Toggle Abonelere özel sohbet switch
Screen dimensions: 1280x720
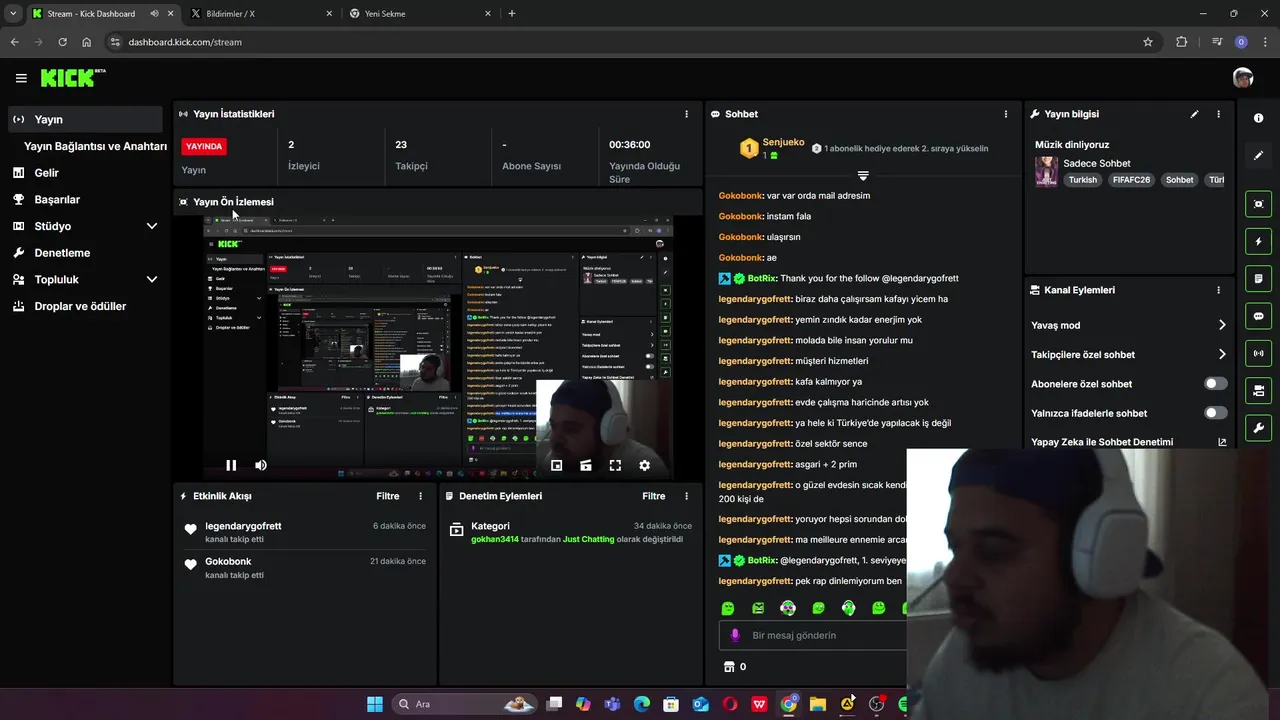coord(1216,384)
